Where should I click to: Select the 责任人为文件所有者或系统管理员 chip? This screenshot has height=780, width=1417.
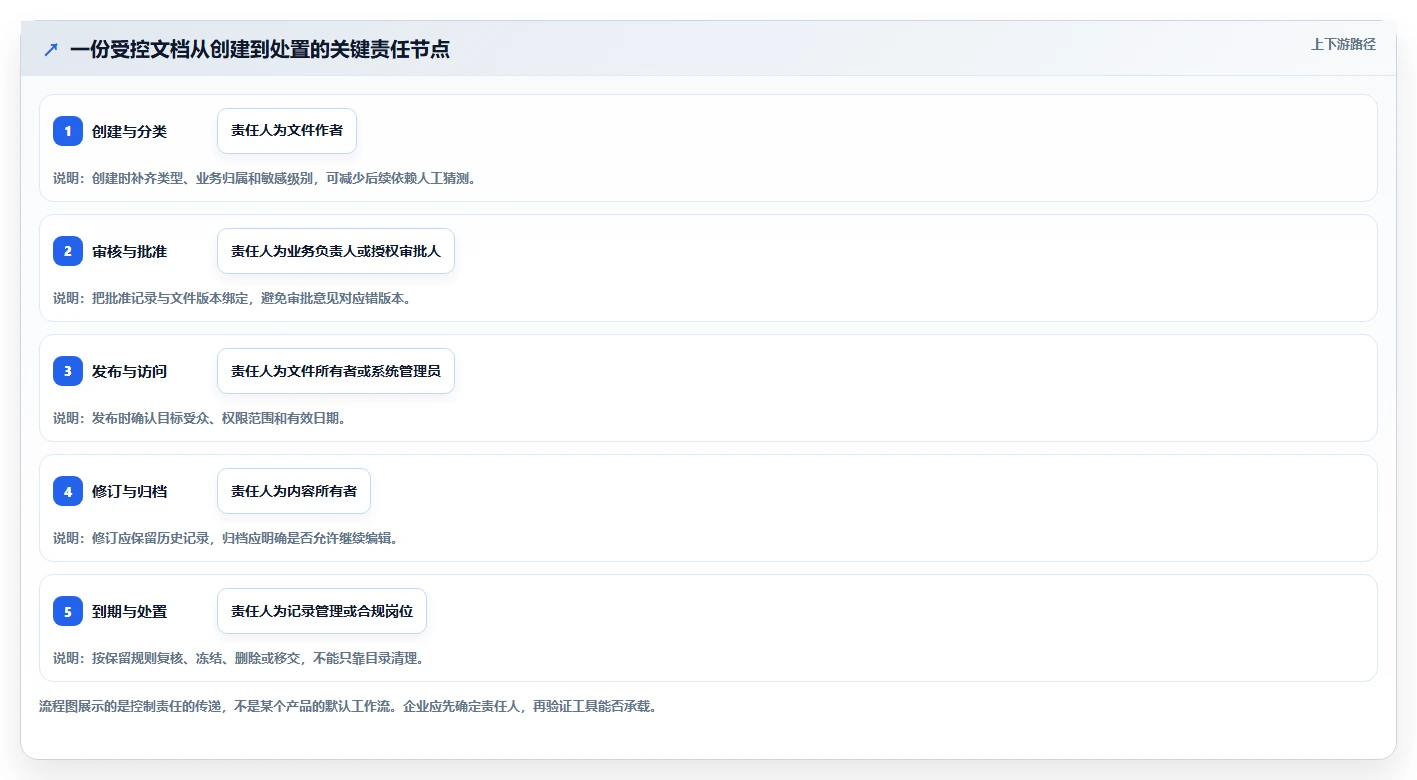click(x=336, y=371)
